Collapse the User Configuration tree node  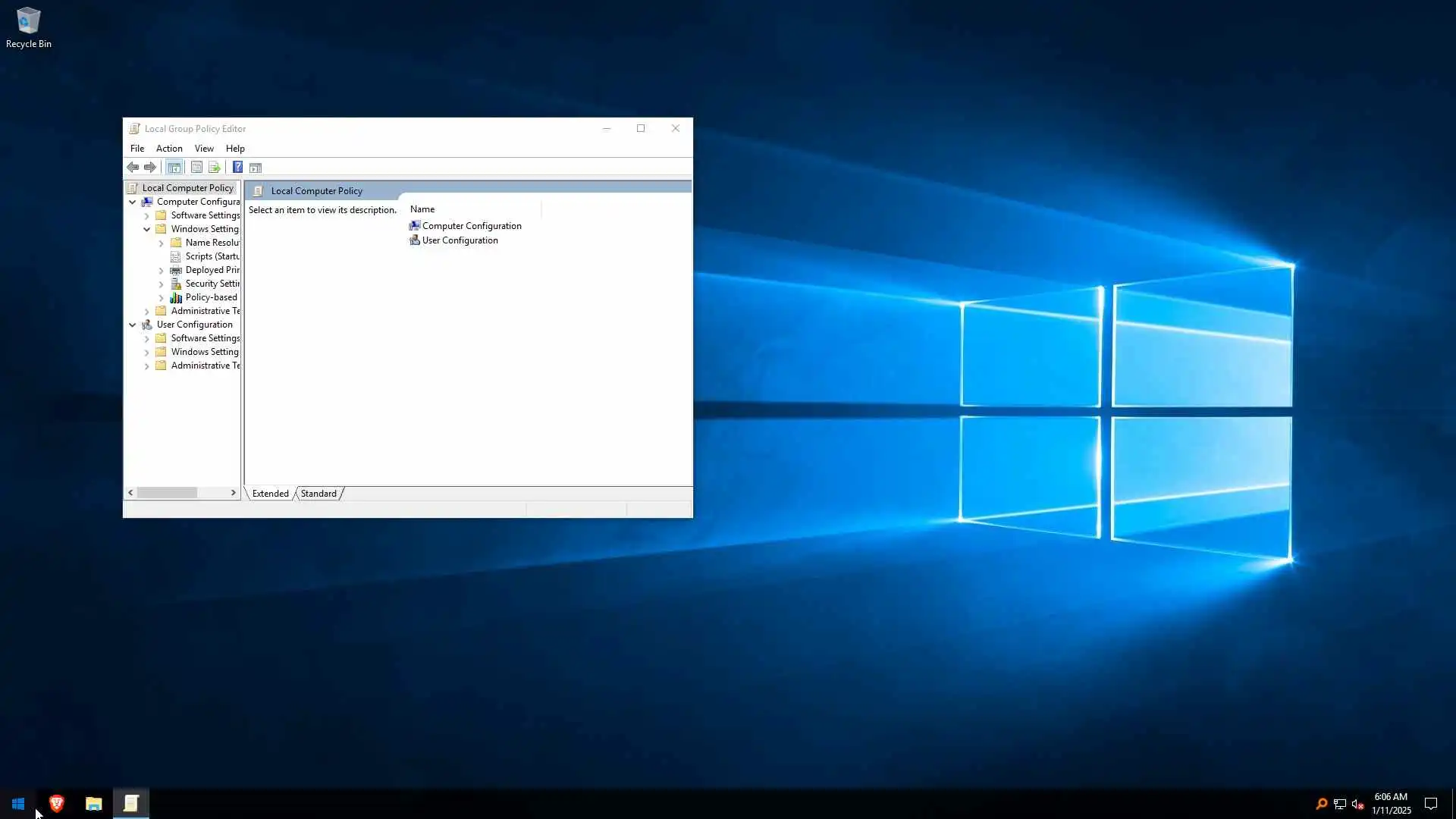(x=133, y=325)
